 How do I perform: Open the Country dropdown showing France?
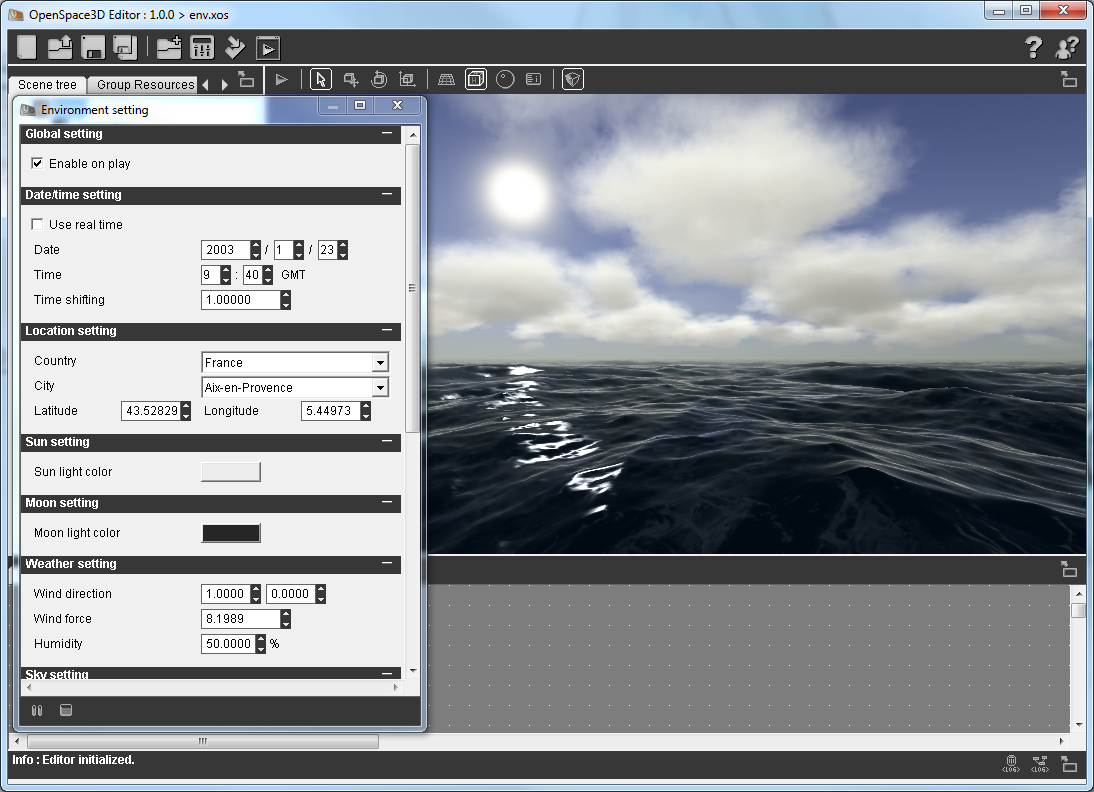point(379,363)
